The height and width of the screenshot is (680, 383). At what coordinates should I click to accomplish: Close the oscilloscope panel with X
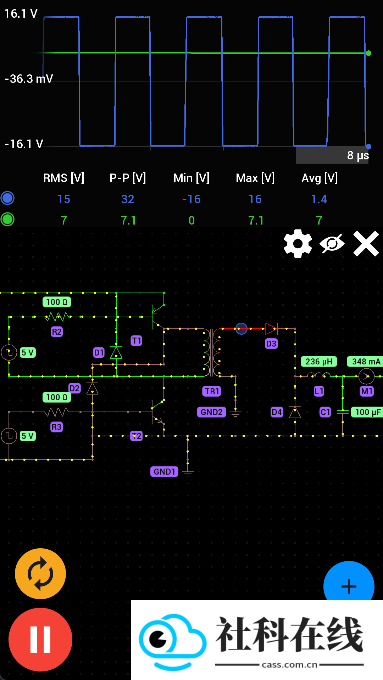(366, 244)
